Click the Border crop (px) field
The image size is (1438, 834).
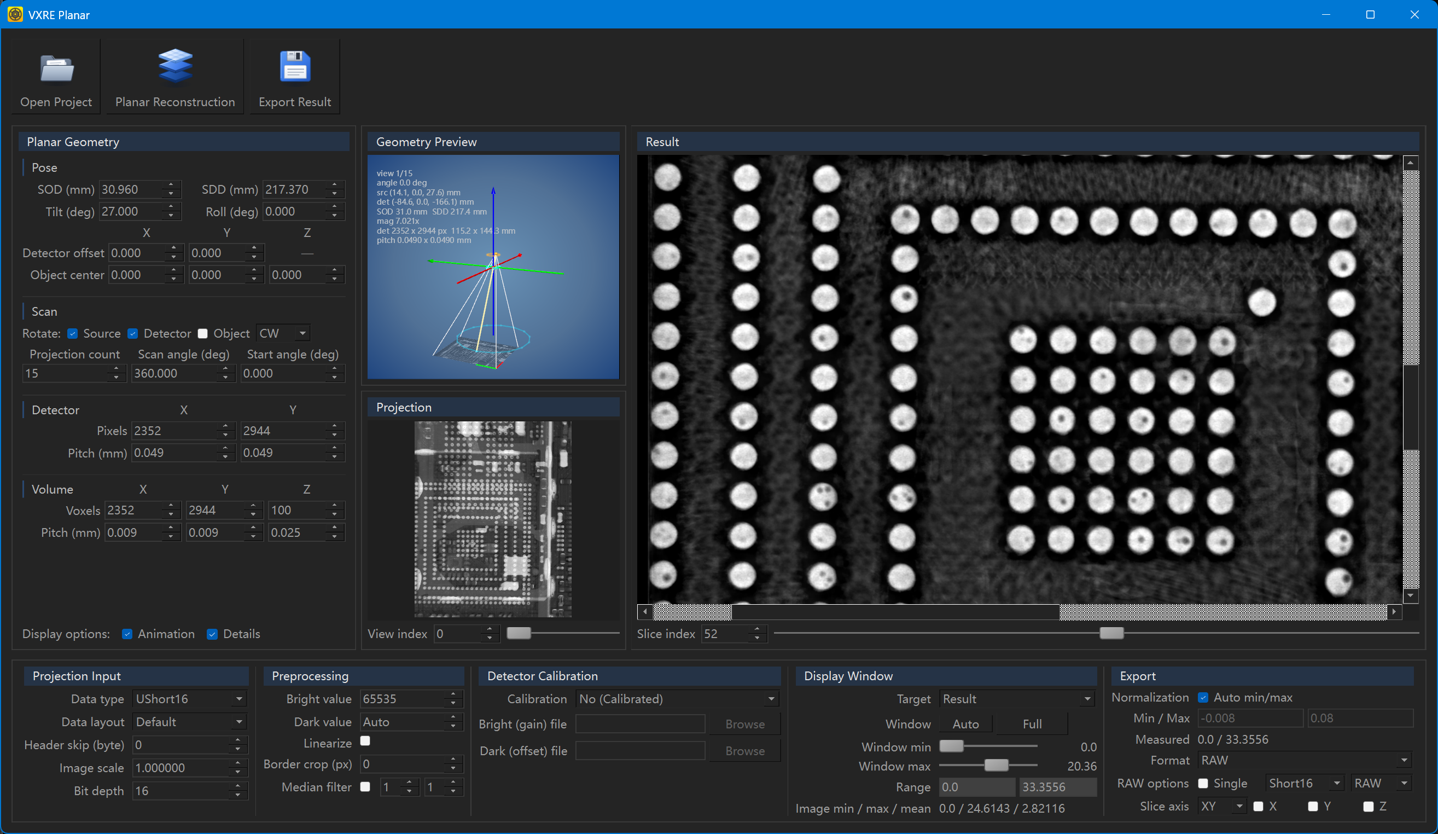411,764
